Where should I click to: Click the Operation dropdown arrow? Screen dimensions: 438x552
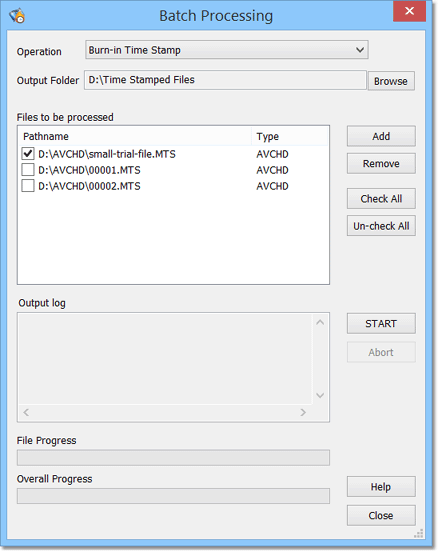pos(359,50)
